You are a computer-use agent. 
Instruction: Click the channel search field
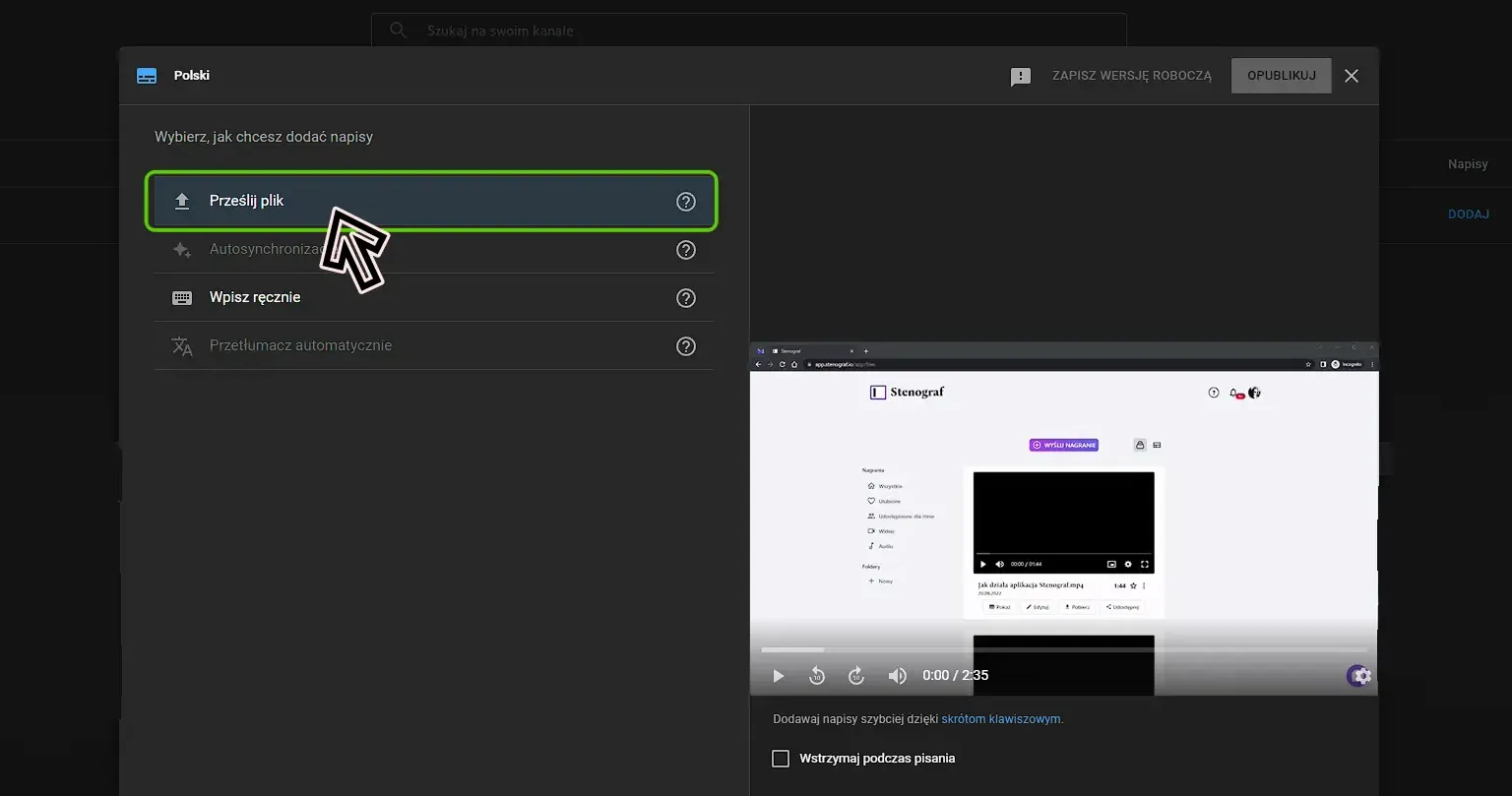[749, 31]
